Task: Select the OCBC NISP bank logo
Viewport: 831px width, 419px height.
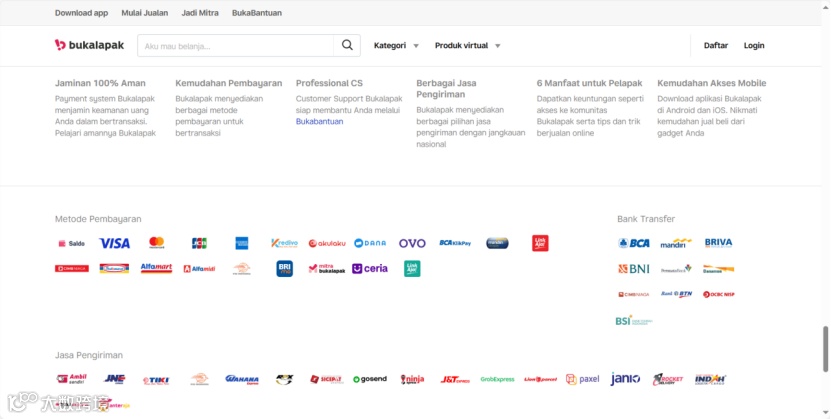Action: coord(718,294)
